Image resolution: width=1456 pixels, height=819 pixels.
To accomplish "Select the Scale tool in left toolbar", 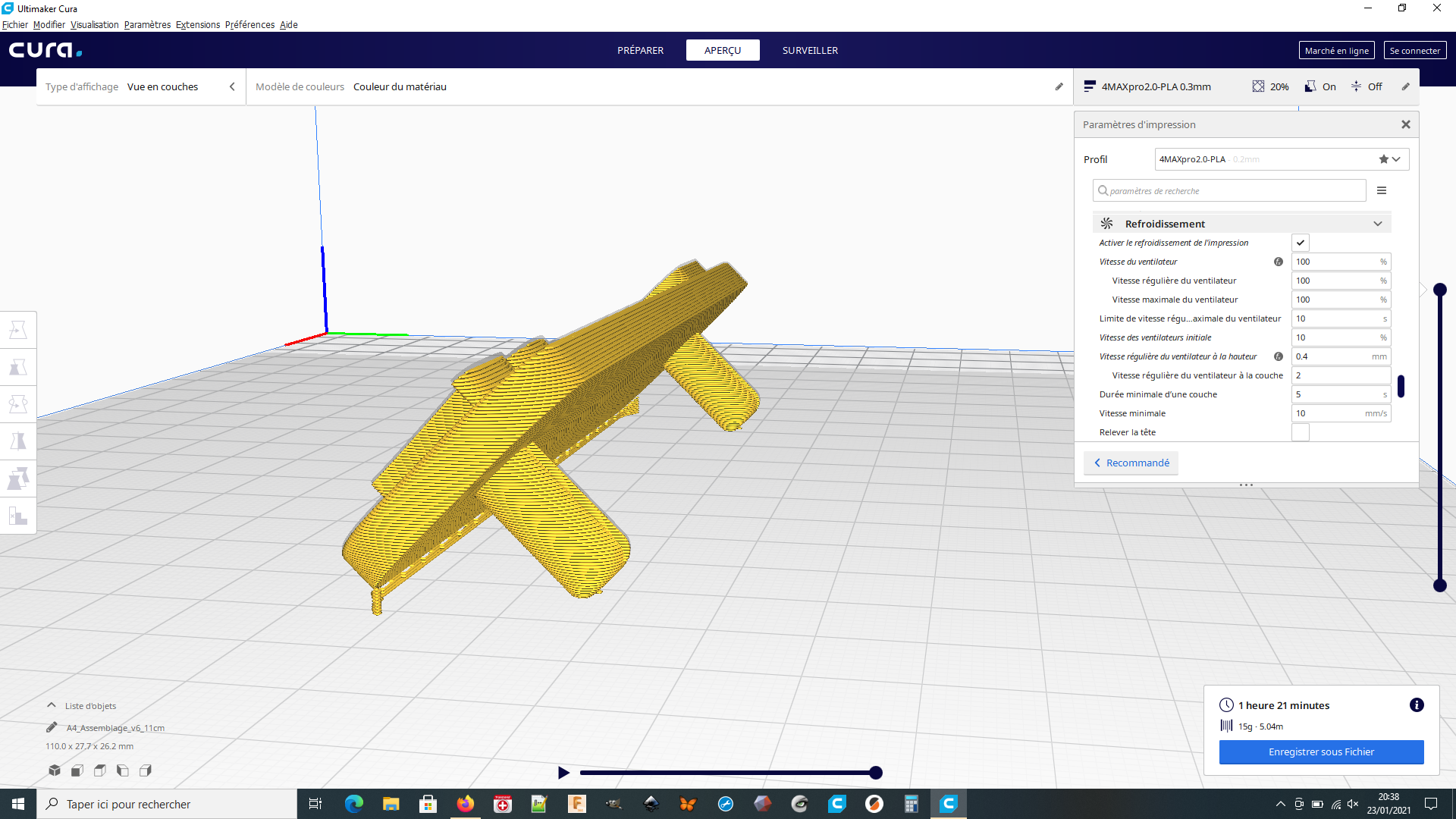I will 18,367.
